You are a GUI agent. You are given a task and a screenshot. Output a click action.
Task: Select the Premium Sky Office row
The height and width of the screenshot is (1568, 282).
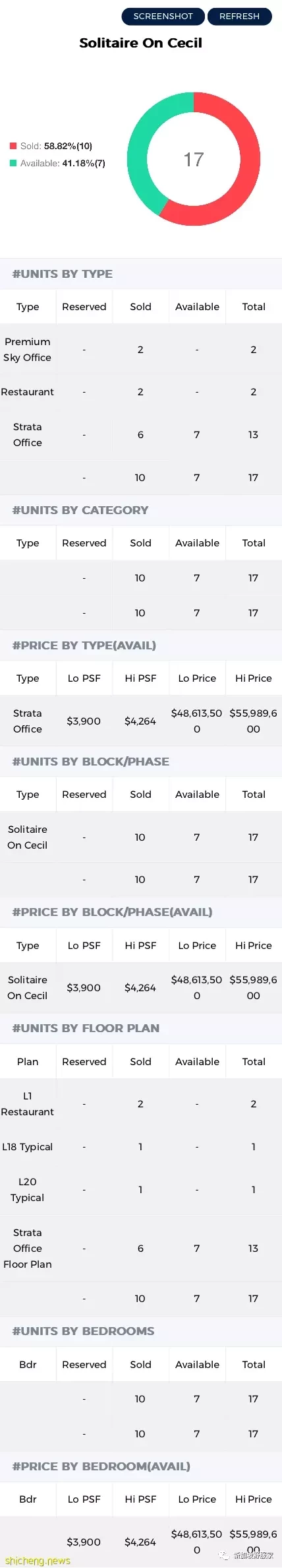tap(141, 350)
